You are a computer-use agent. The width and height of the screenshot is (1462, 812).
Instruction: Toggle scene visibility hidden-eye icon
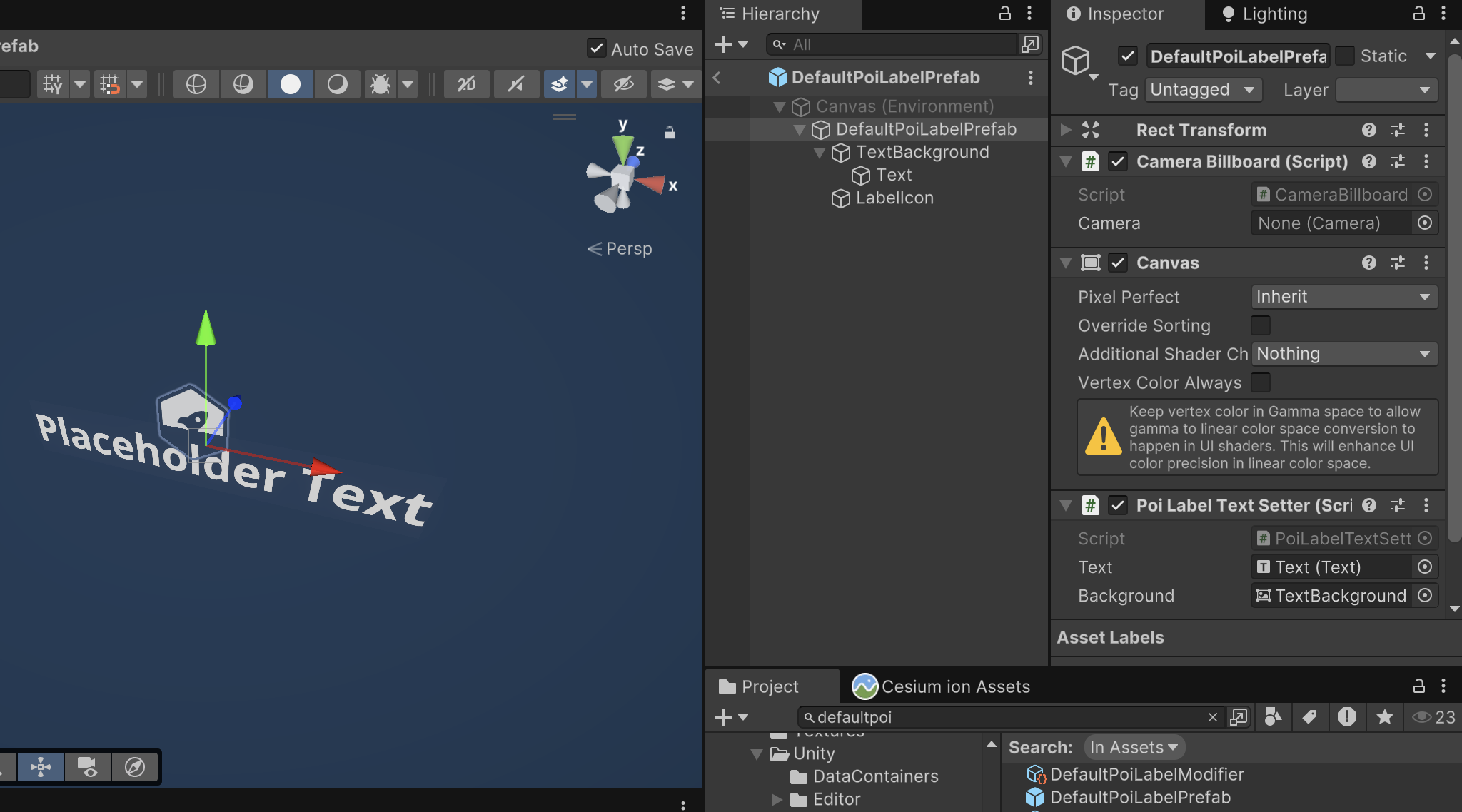pos(623,84)
